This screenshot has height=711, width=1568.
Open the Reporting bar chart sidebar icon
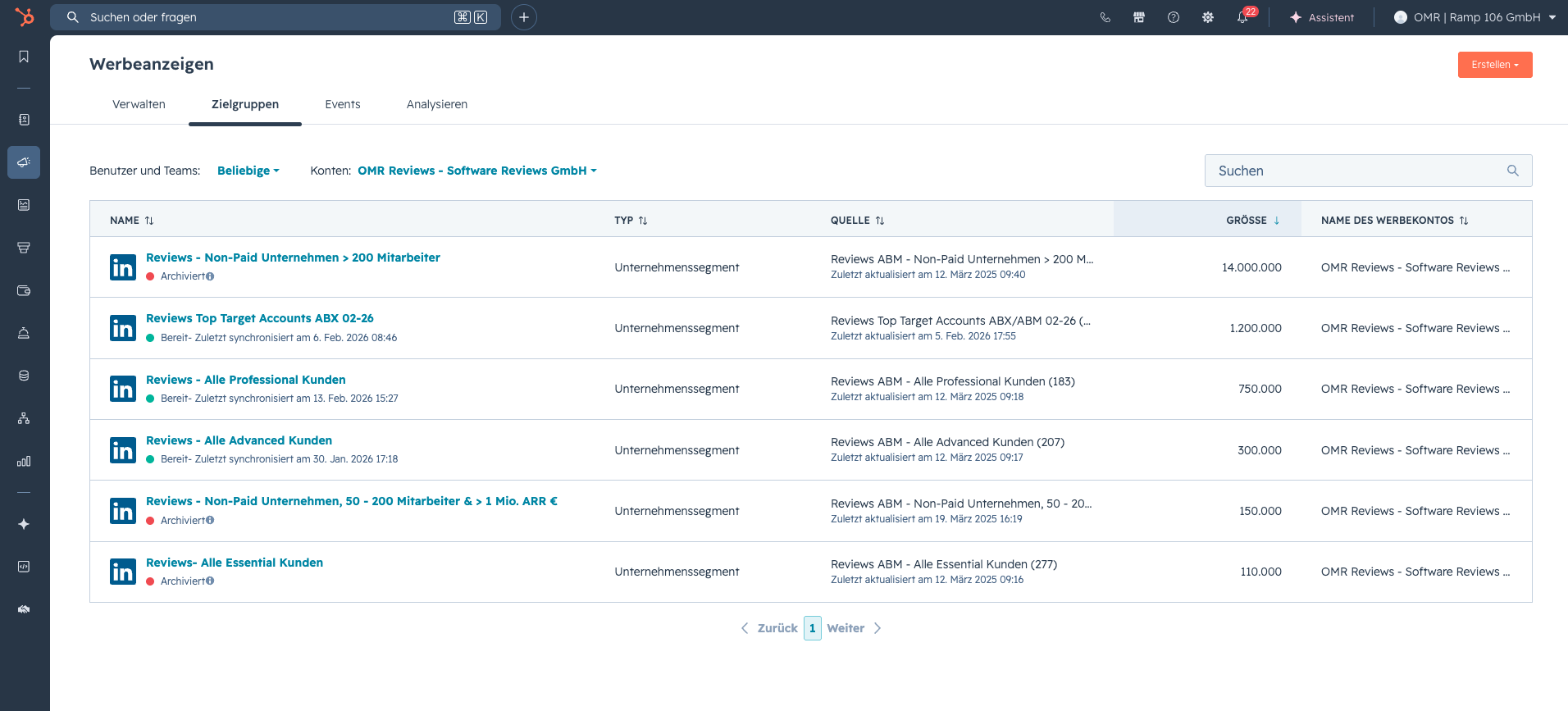point(24,461)
